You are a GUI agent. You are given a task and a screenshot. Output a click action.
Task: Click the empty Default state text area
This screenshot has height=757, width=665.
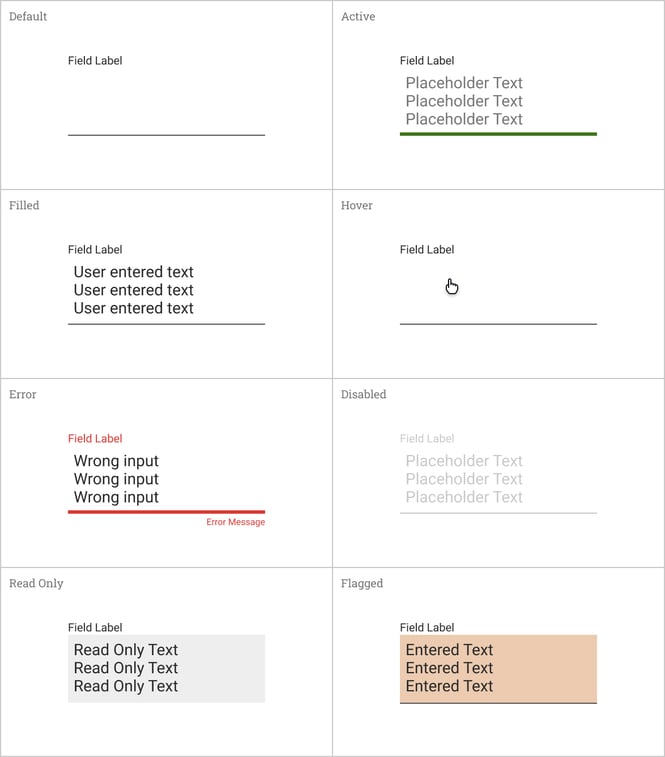click(x=166, y=102)
